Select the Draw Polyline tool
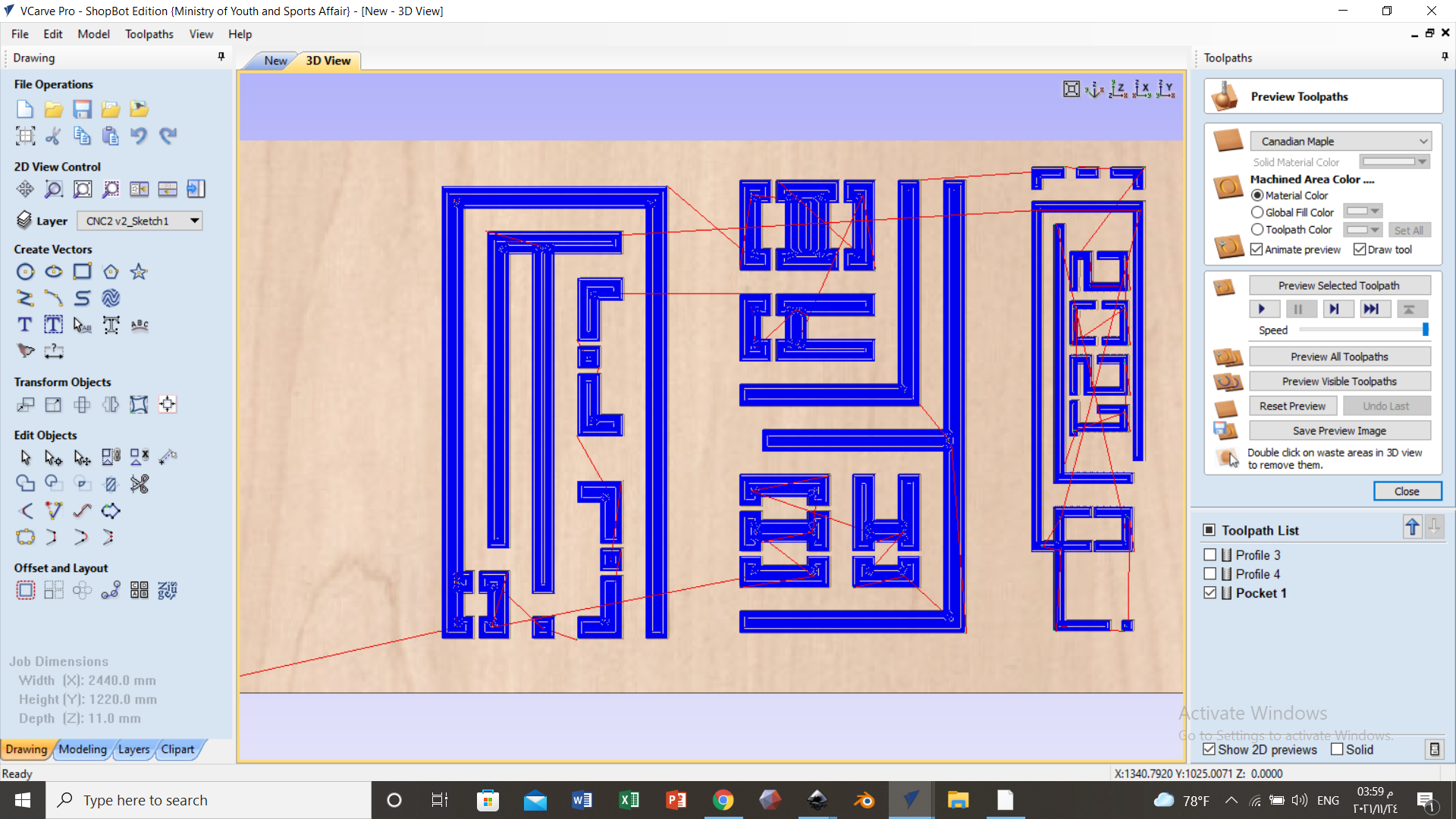 click(x=25, y=298)
